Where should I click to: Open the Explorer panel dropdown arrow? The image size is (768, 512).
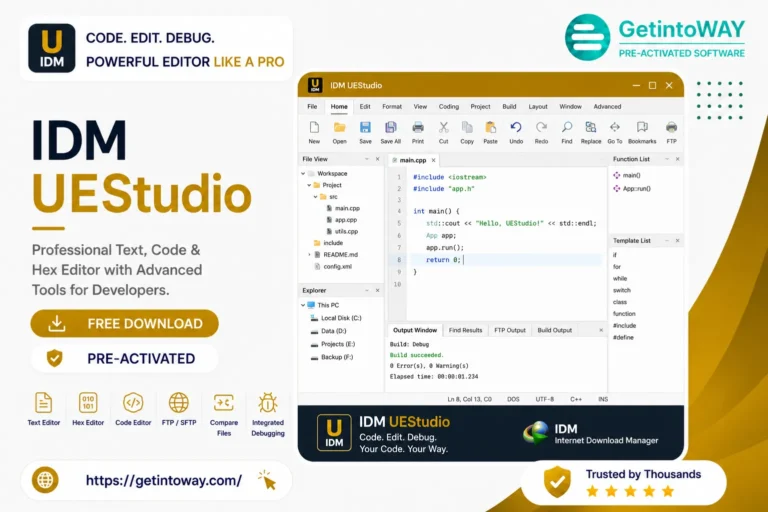coord(367,291)
